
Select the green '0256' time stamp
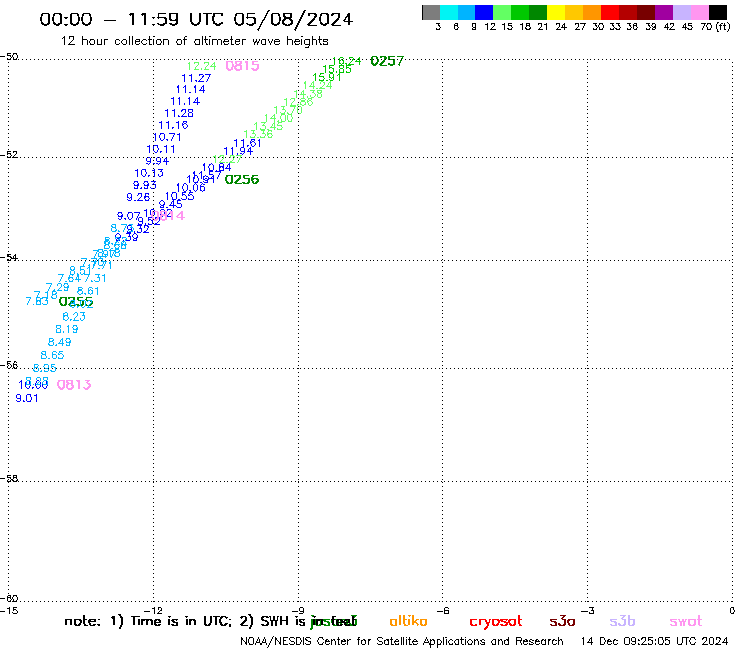tap(242, 180)
